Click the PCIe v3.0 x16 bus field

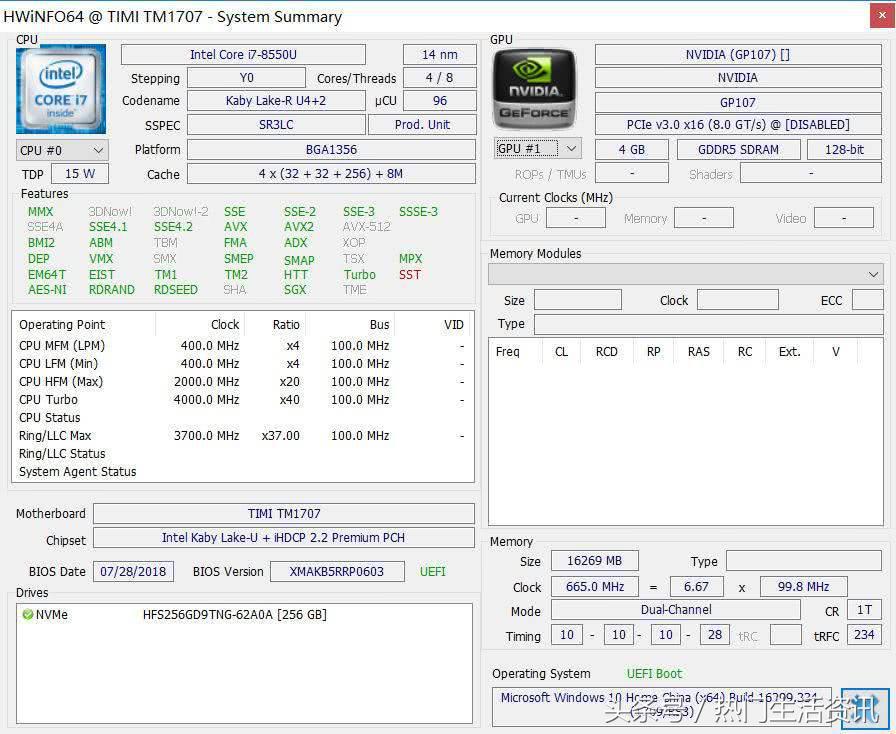pos(738,125)
